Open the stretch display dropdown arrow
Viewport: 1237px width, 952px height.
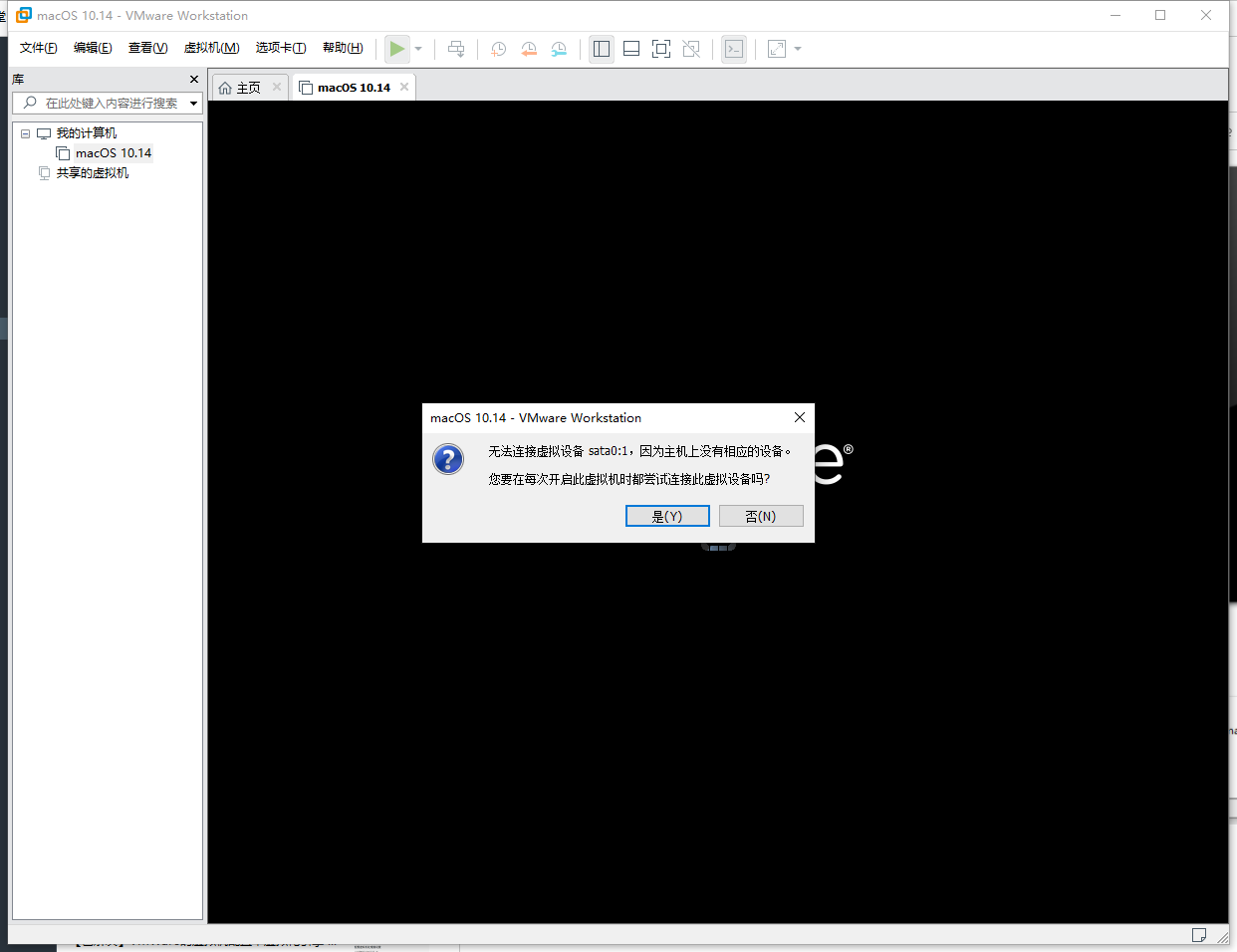pos(798,49)
